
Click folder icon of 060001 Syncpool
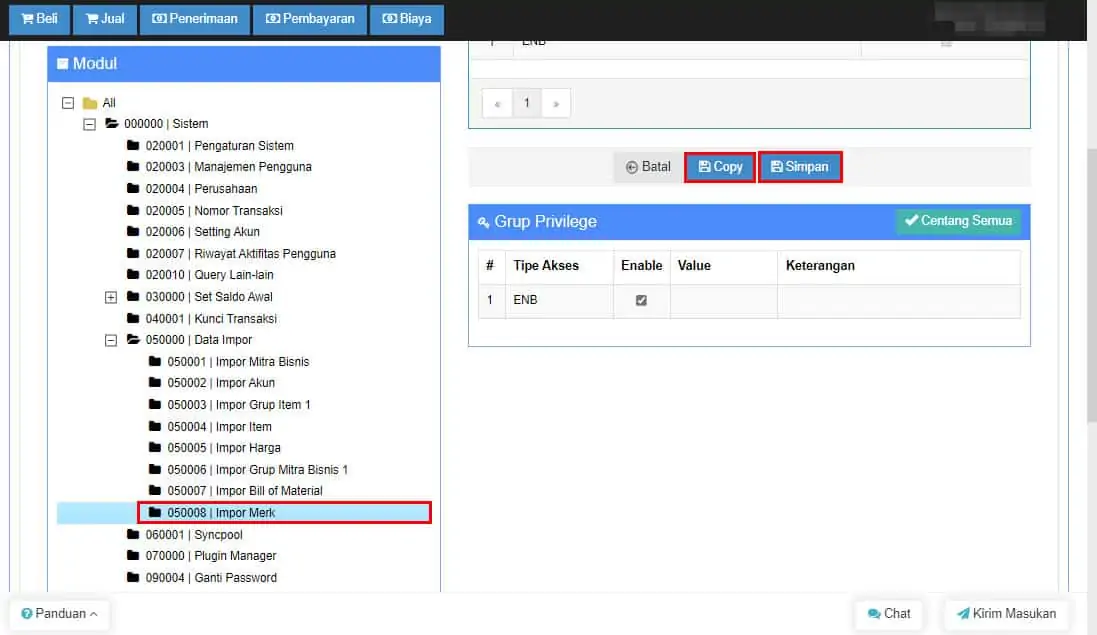point(133,534)
